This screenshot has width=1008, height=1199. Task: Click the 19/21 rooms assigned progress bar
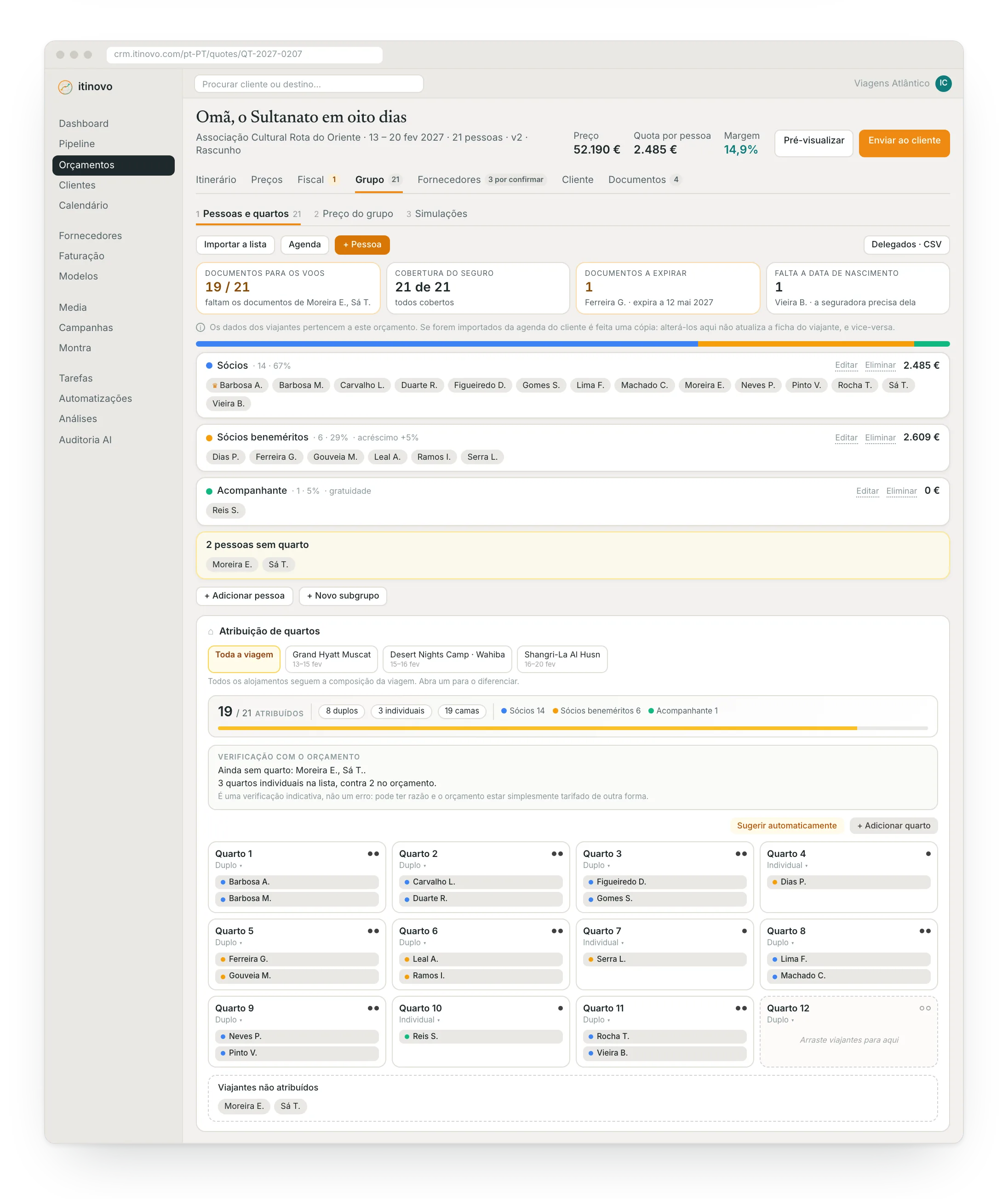pos(573,728)
